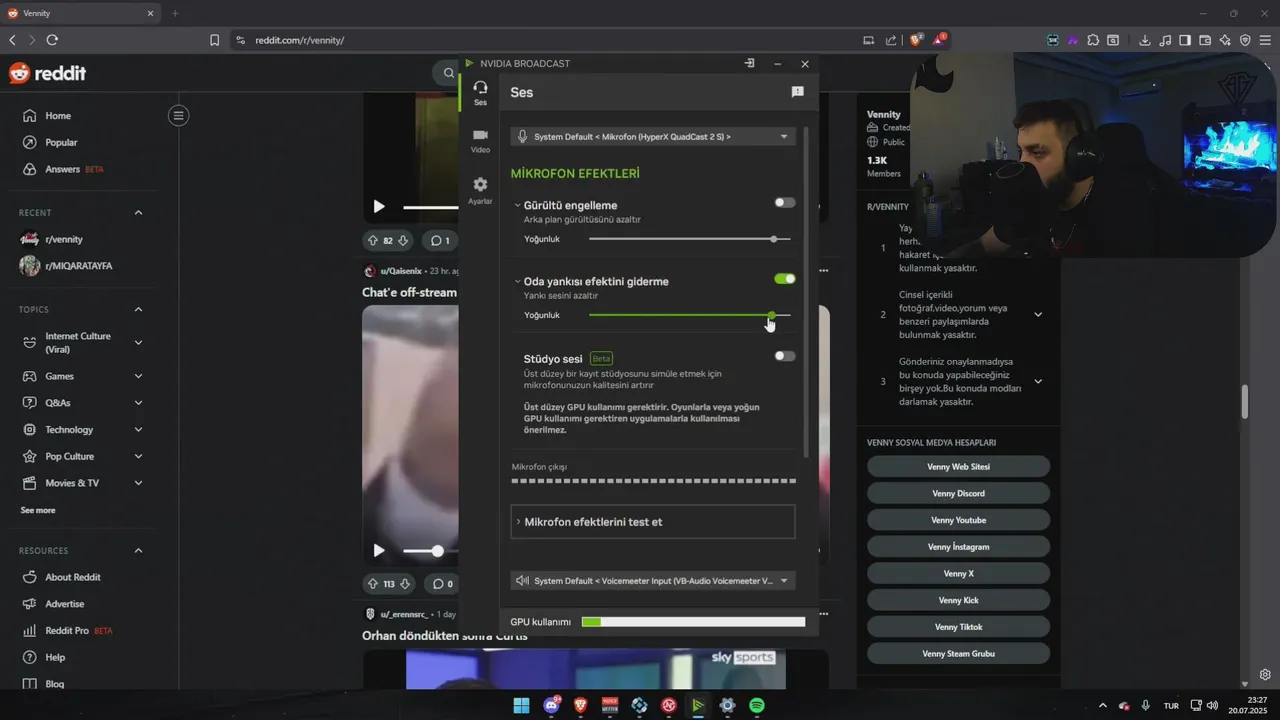Turn on the Stüdyo sesi toggle
The image size is (1280, 720).
[785, 356]
